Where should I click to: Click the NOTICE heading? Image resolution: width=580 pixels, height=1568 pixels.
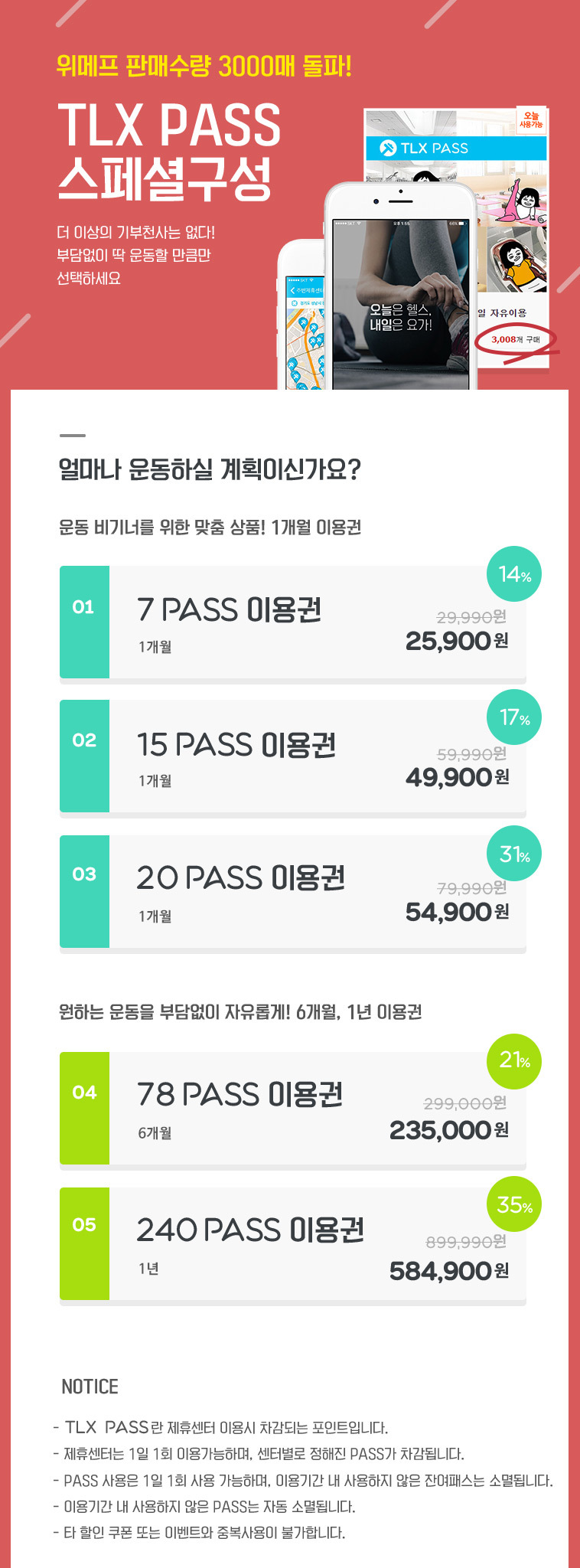[x=90, y=1387]
